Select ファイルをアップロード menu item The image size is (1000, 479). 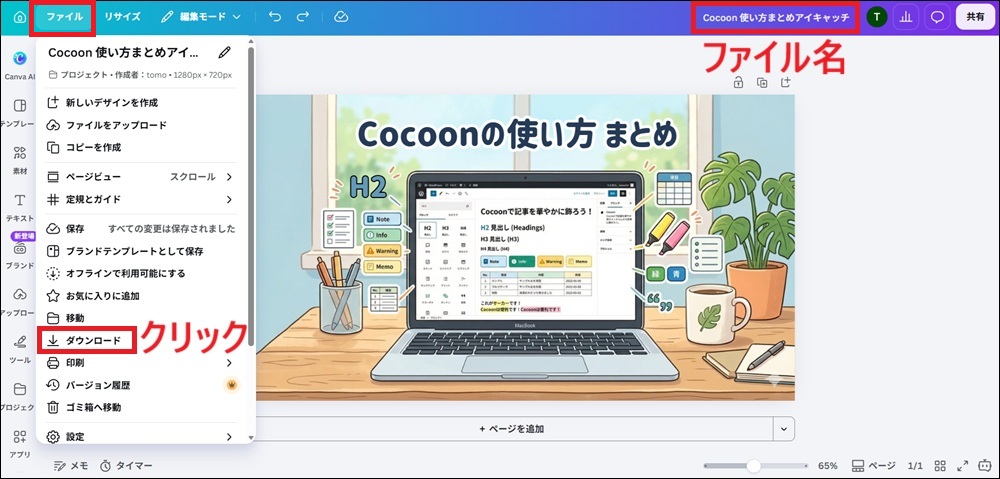click(x=142, y=125)
